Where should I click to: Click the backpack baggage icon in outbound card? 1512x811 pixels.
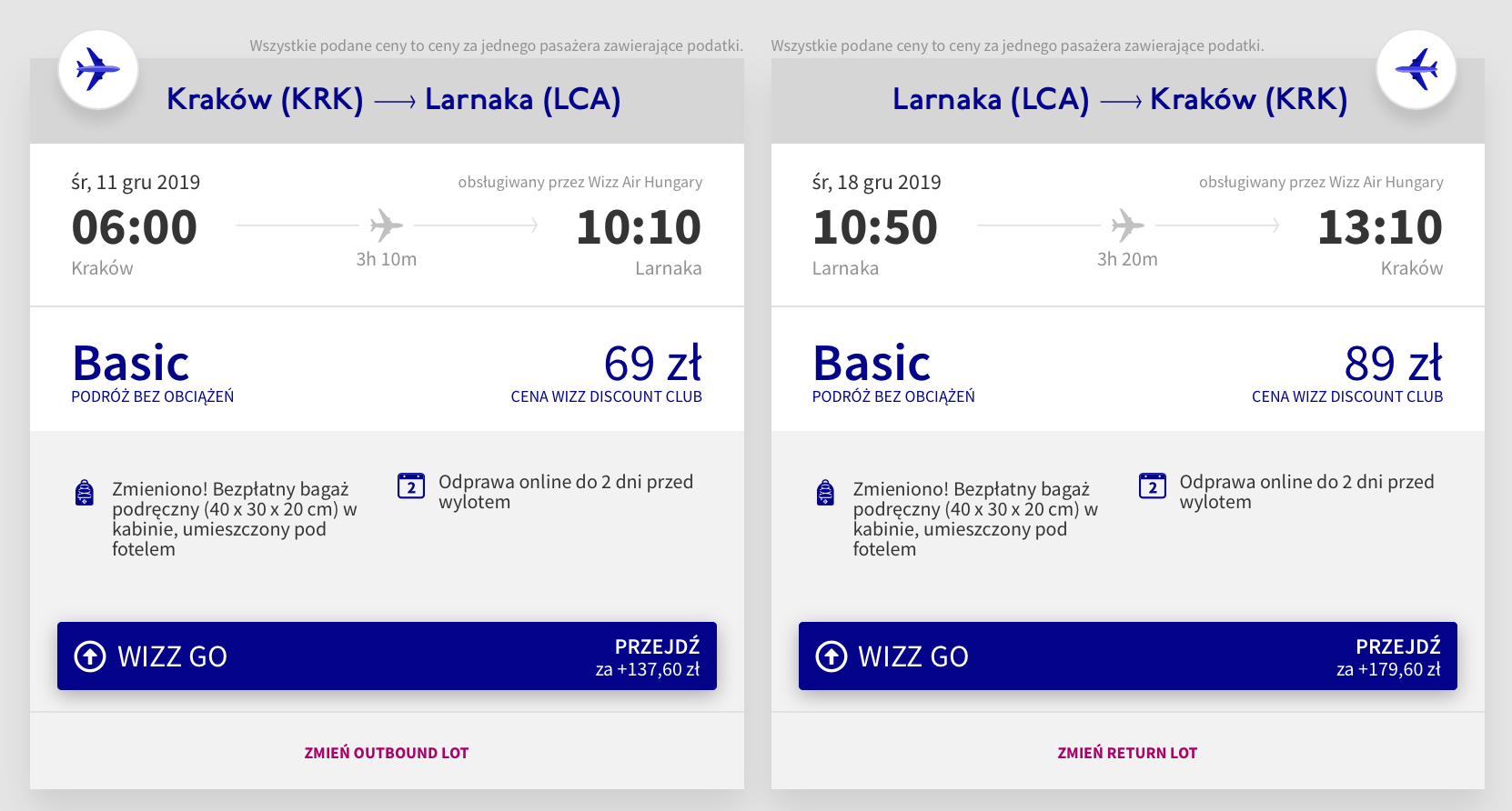point(84,492)
